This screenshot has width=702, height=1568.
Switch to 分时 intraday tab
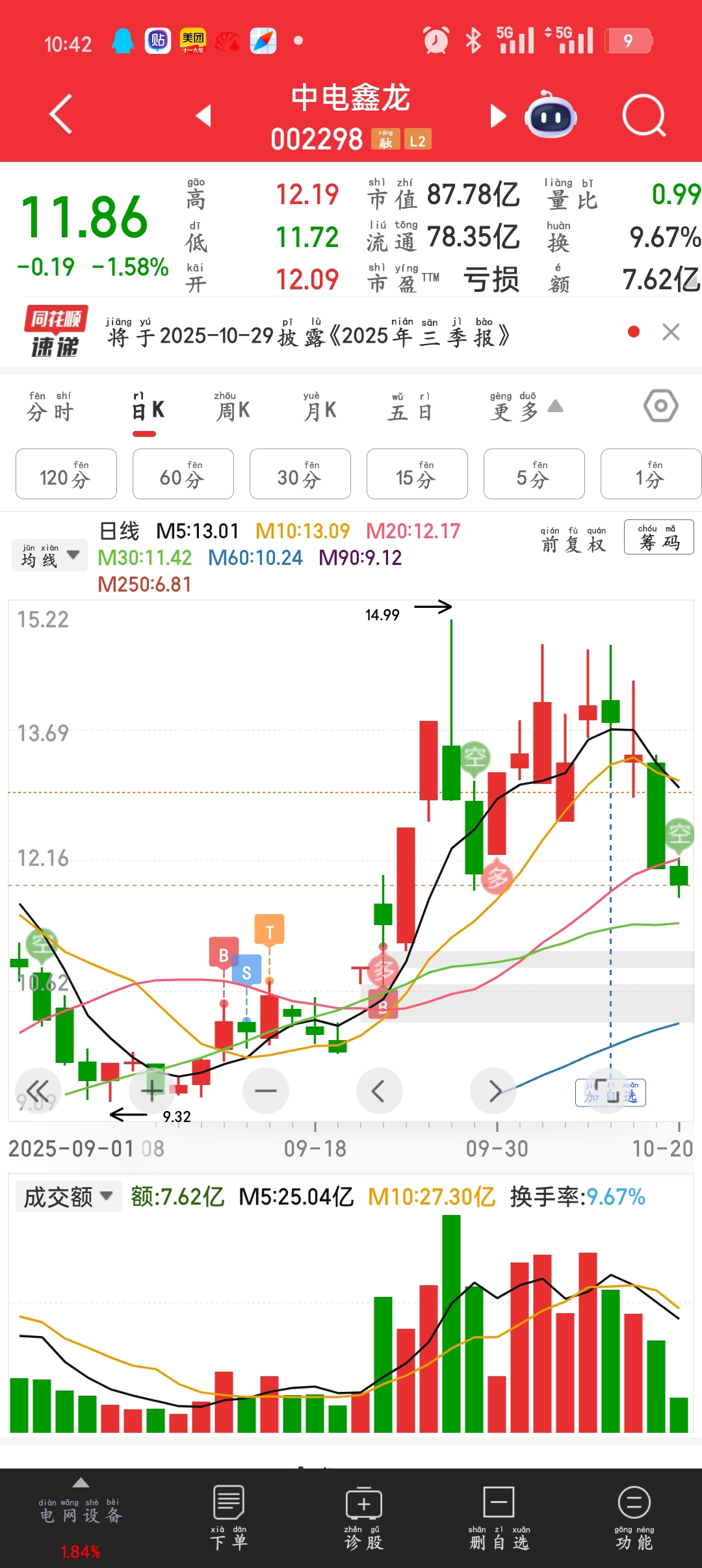[51, 407]
